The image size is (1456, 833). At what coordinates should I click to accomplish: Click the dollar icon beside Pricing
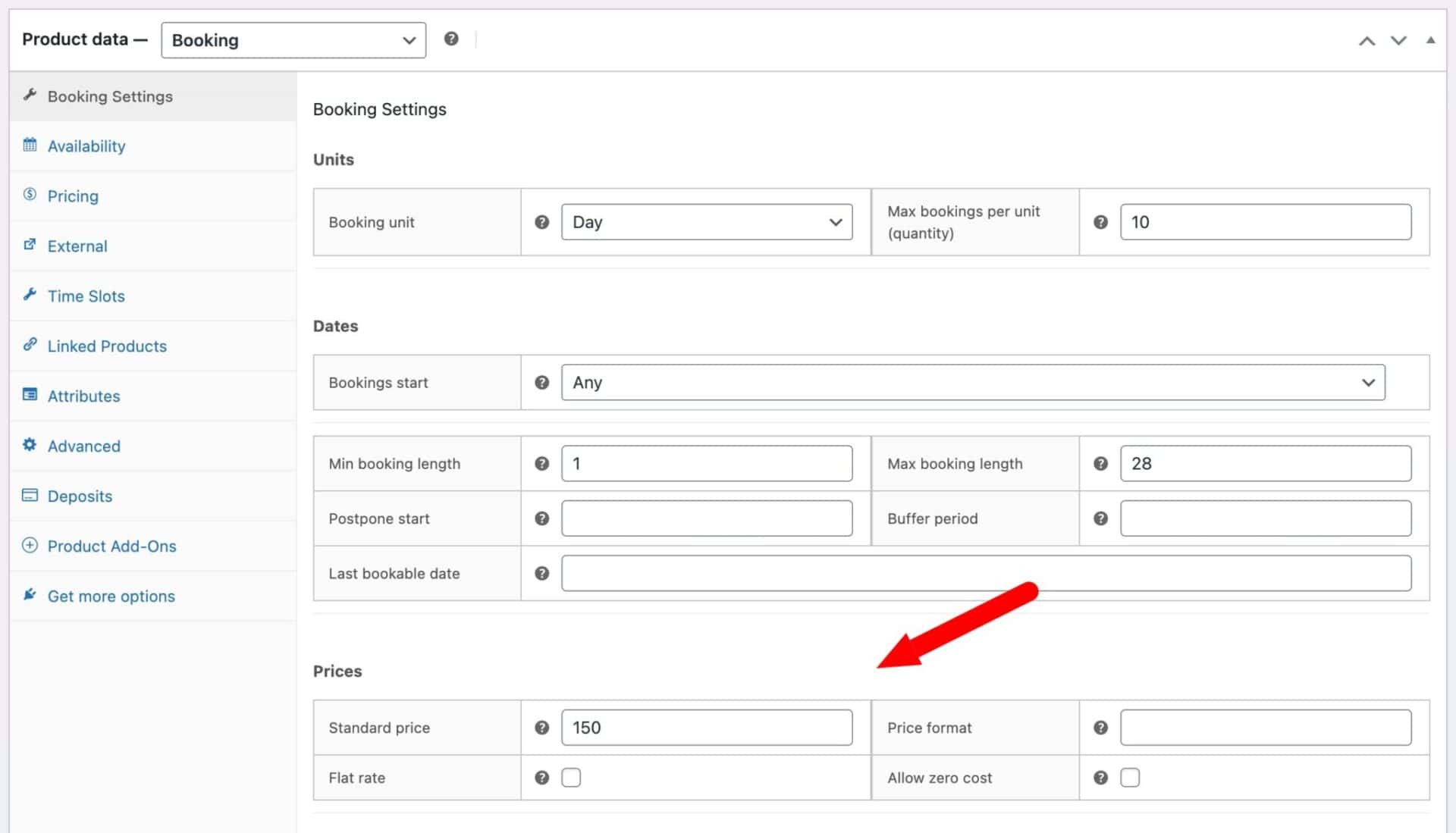30,195
